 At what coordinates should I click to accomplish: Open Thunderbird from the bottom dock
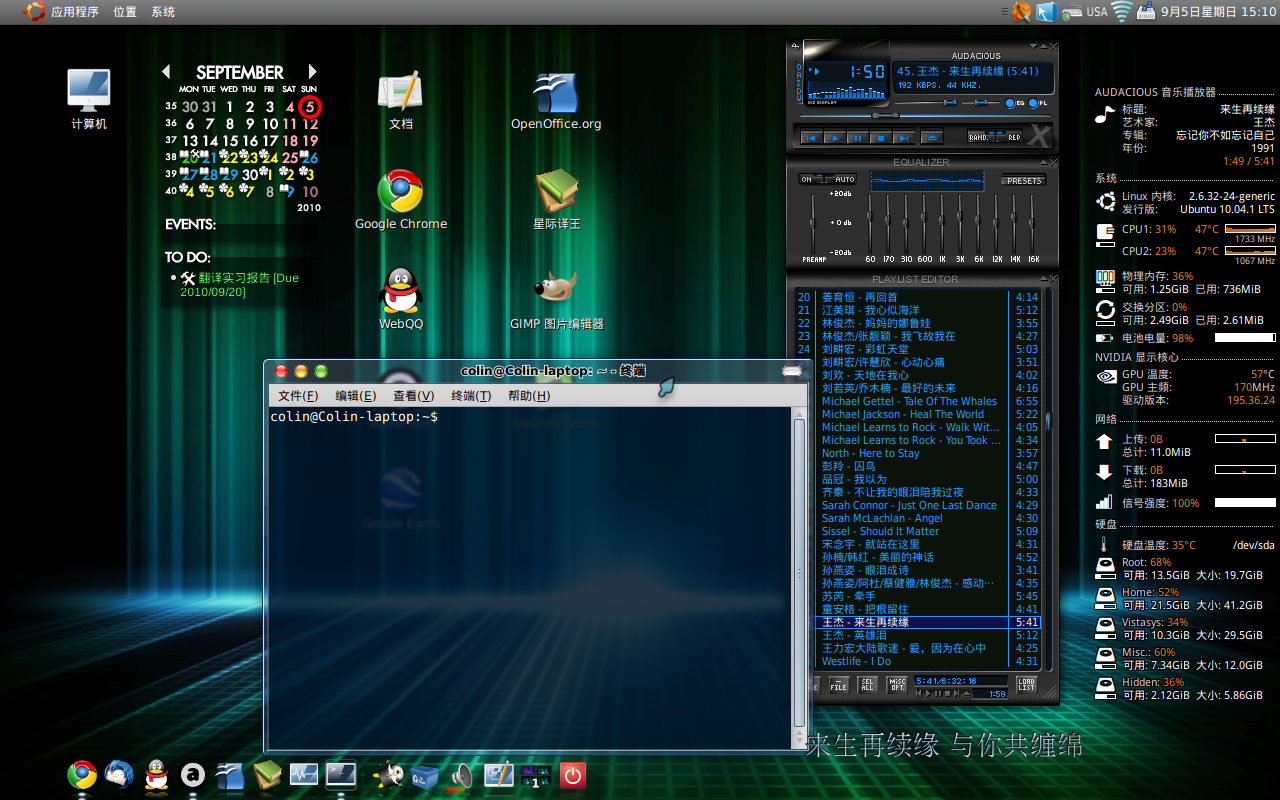[119, 774]
